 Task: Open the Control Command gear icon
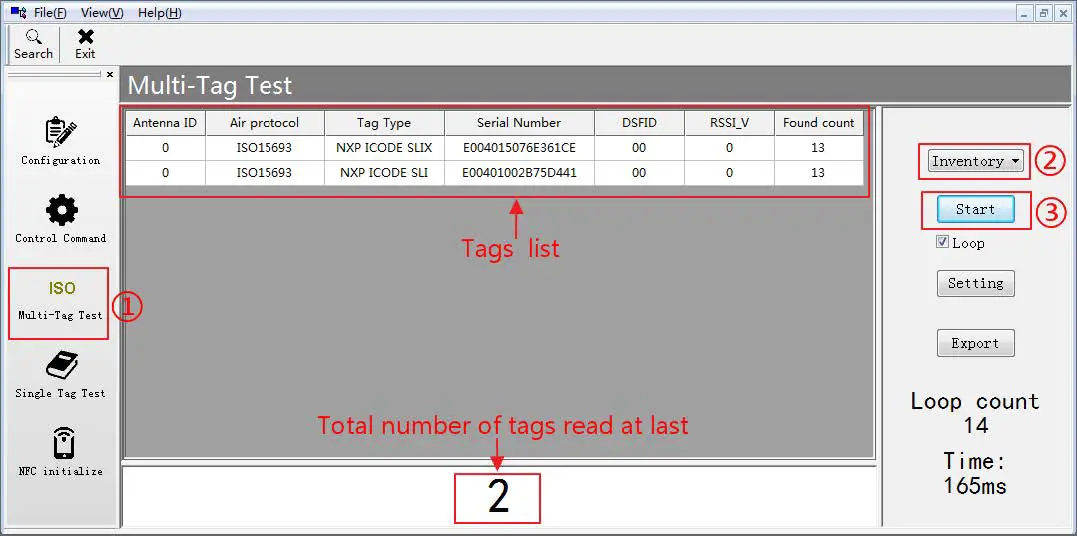(61, 210)
